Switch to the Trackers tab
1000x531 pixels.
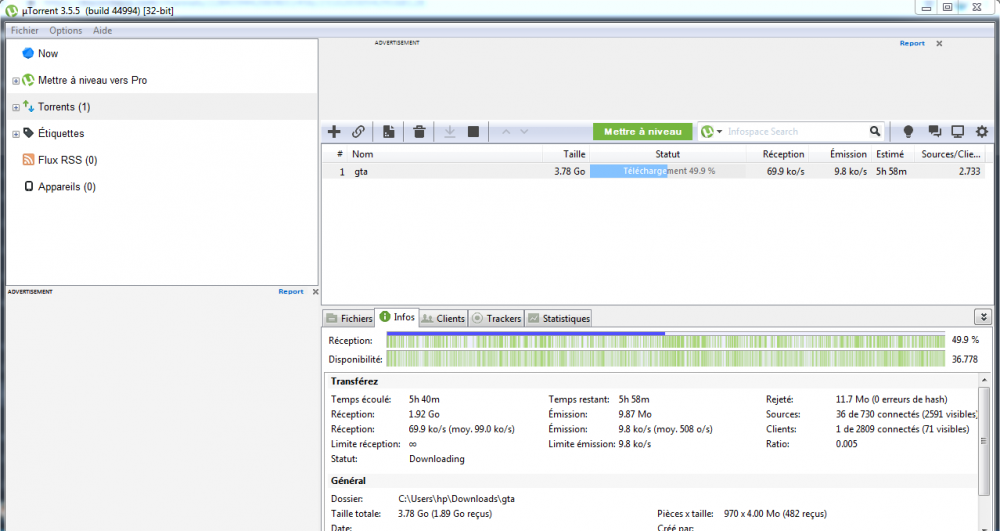point(496,318)
